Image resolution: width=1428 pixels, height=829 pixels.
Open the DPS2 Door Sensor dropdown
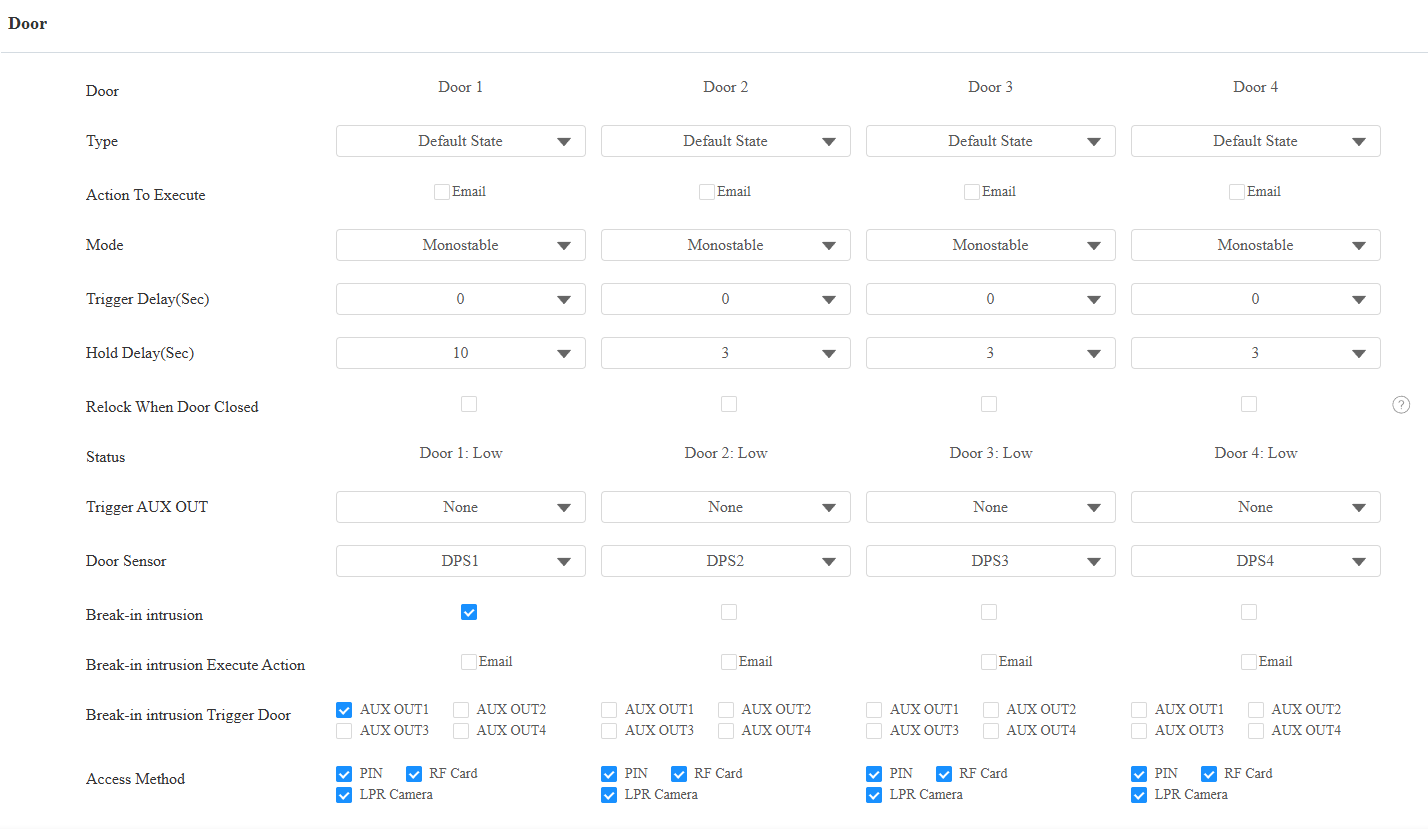pyautogui.click(x=726, y=561)
